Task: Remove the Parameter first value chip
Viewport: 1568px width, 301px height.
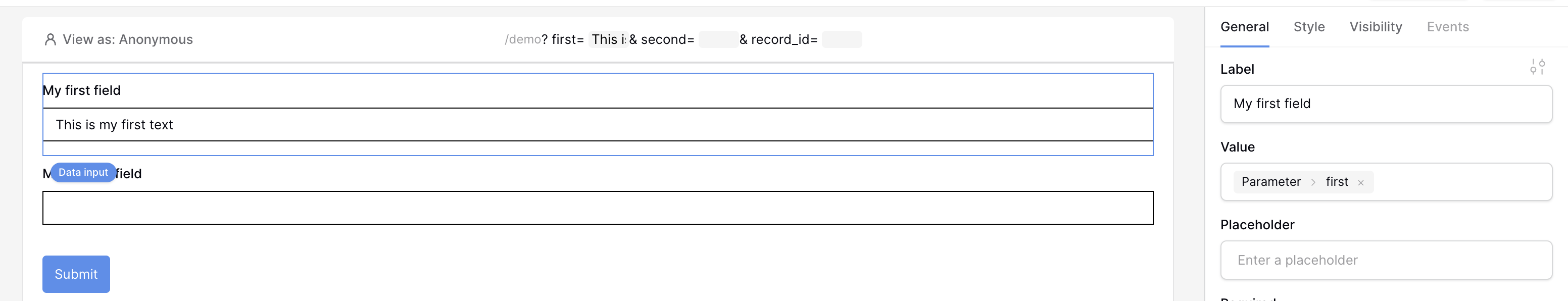Action: (1360, 182)
